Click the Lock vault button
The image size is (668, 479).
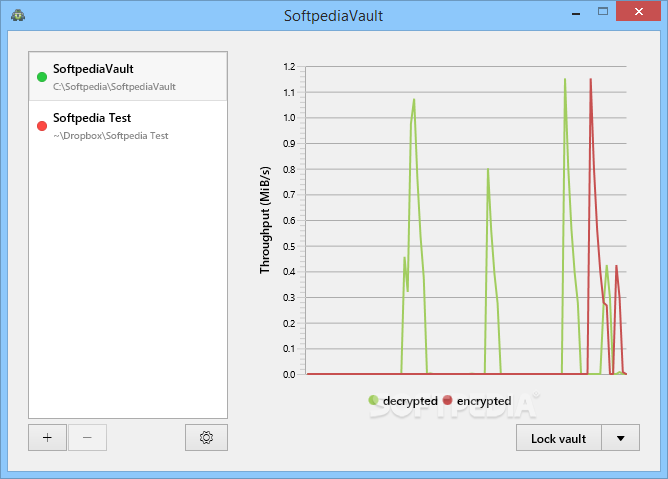[559, 438]
